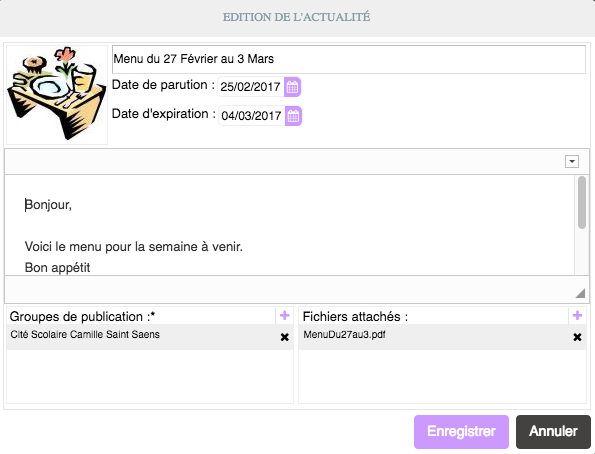Open the expiration date calendar picker

pyautogui.click(x=293, y=116)
